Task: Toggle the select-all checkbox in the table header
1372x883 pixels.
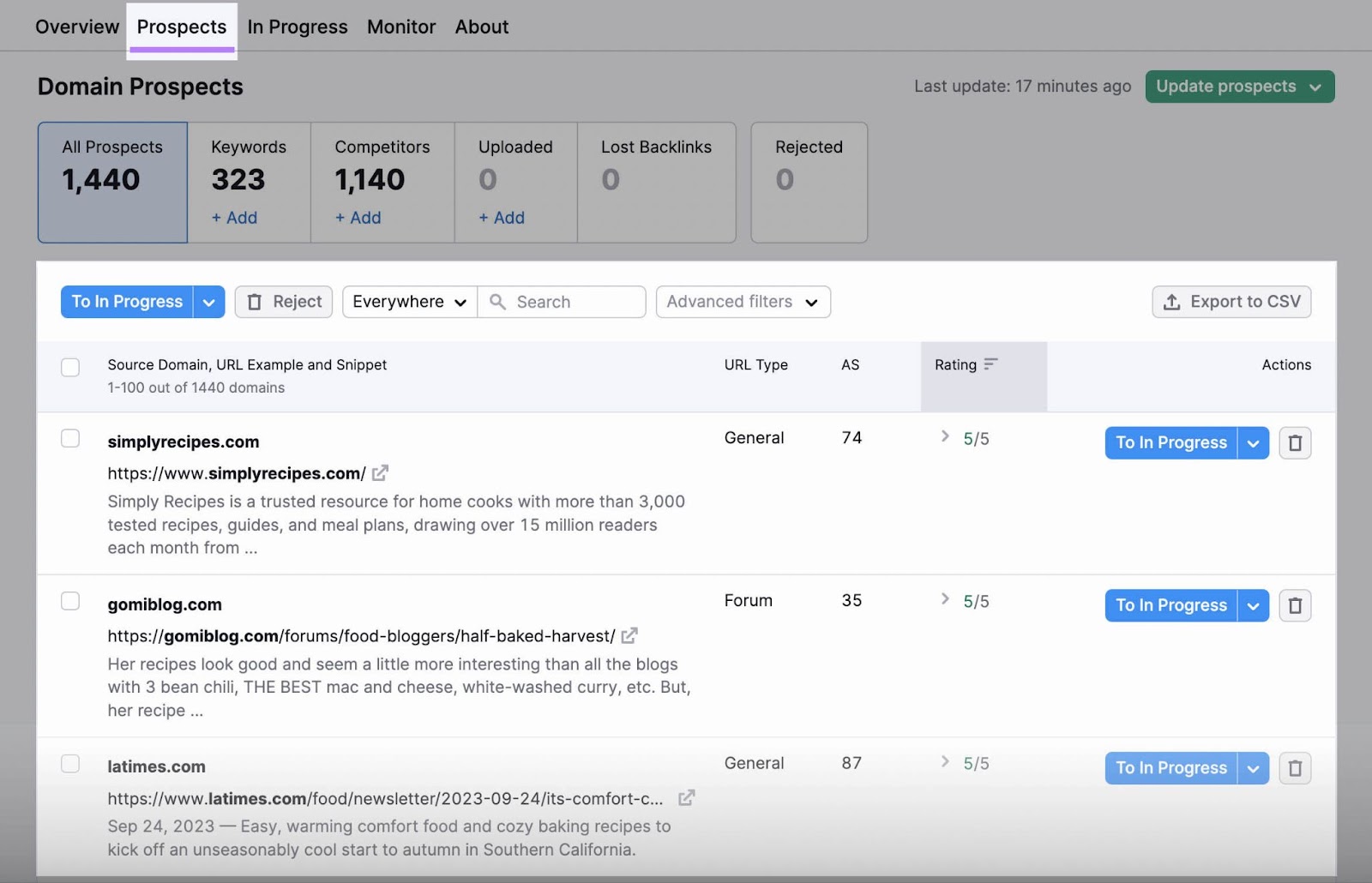Action: (70, 367)
